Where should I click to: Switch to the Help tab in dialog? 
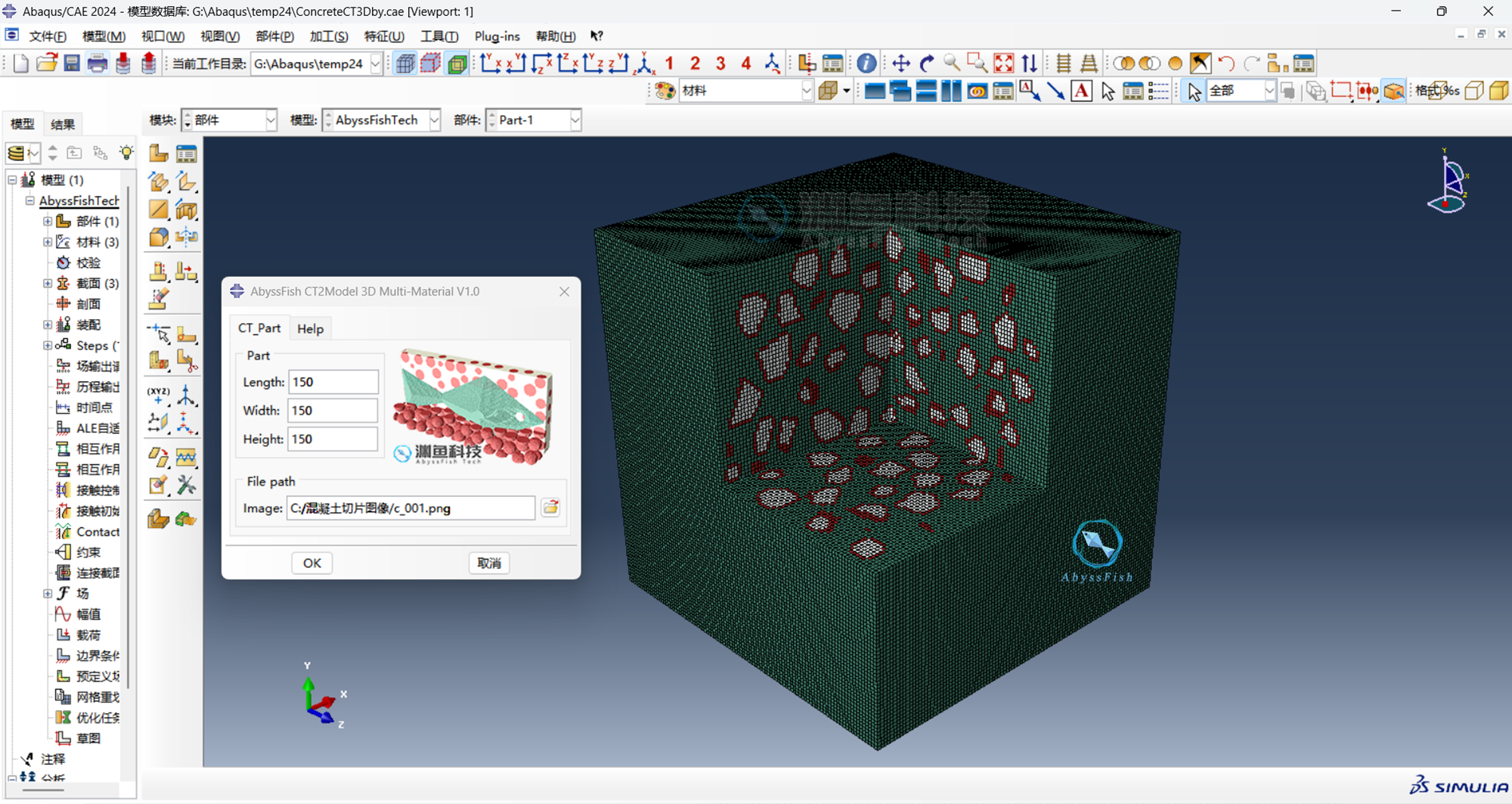click(x=310, y=328)
